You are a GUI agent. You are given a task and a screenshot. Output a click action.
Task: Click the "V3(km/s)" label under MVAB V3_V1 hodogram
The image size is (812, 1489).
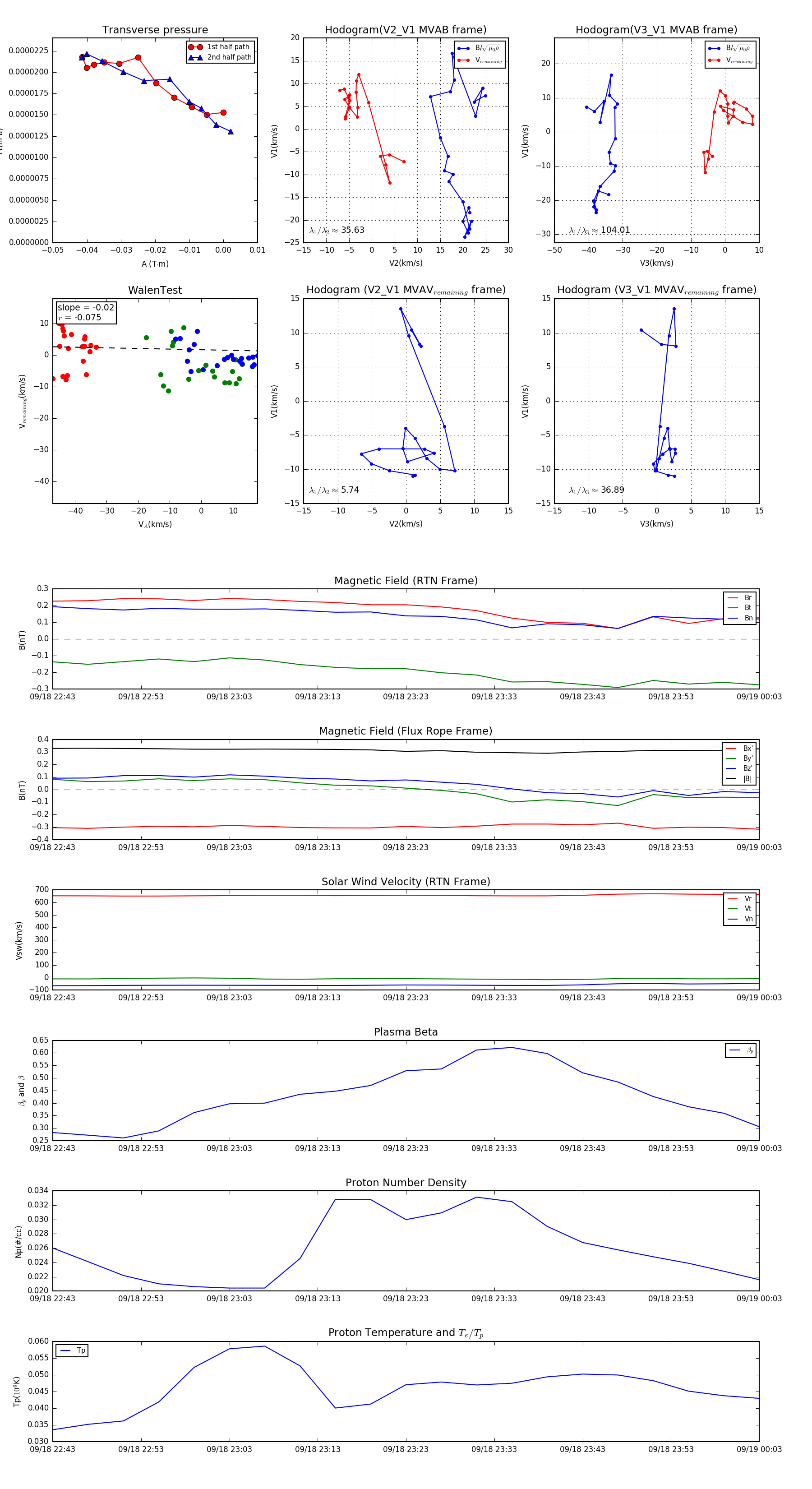[656, 264]
